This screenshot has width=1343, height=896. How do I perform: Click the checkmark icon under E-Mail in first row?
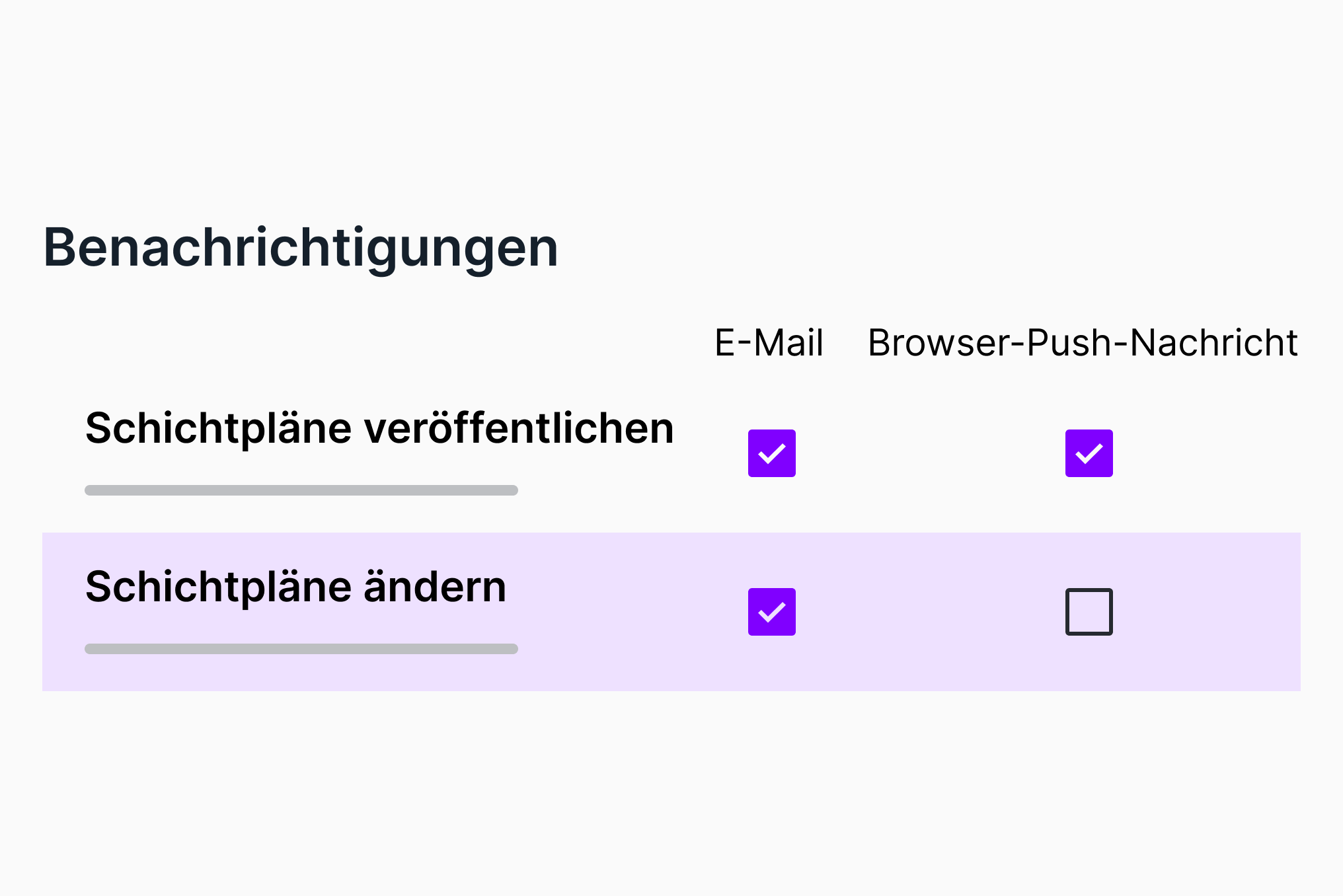[x=771, y=453]
